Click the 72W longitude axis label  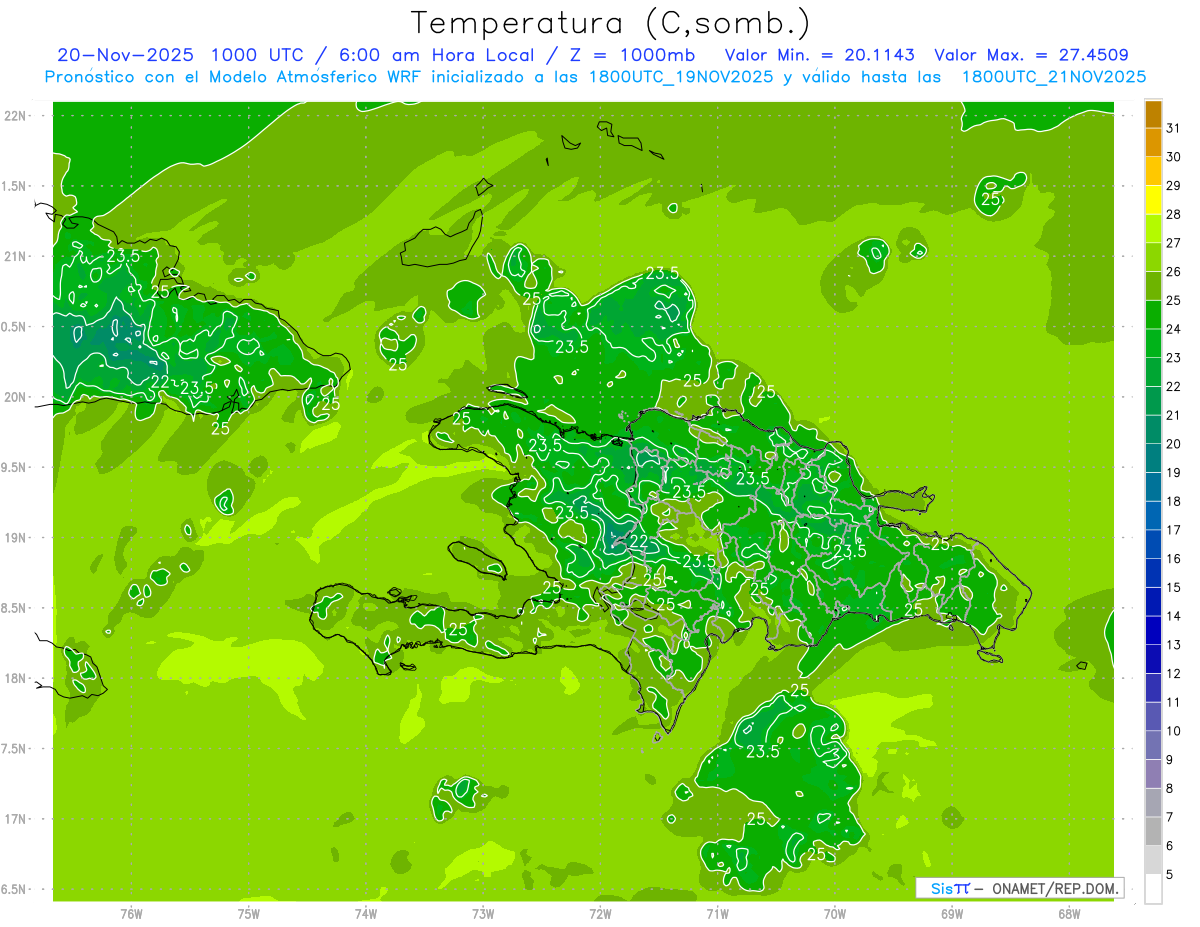[600, 914]
